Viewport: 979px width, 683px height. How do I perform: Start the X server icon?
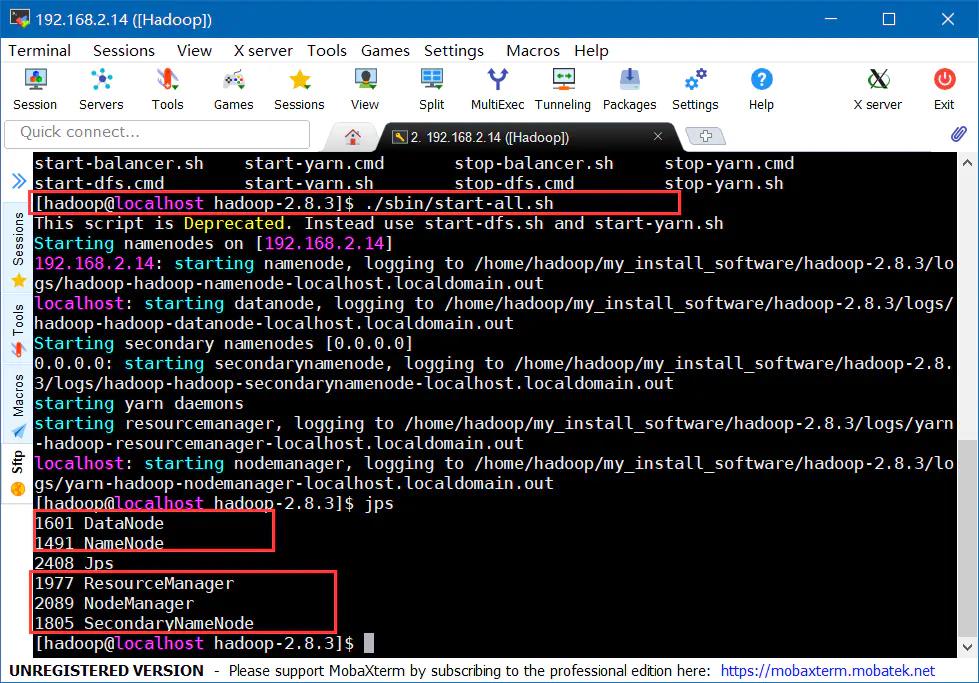click(877, 89)
